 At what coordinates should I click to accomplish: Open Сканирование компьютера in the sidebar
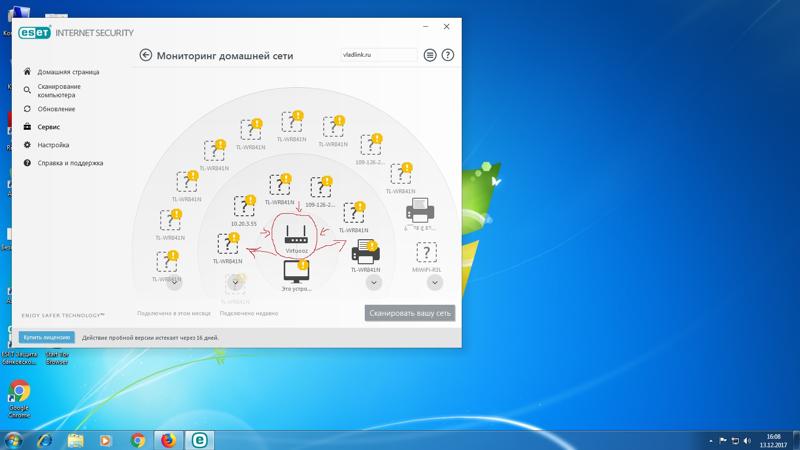[53, 90]
